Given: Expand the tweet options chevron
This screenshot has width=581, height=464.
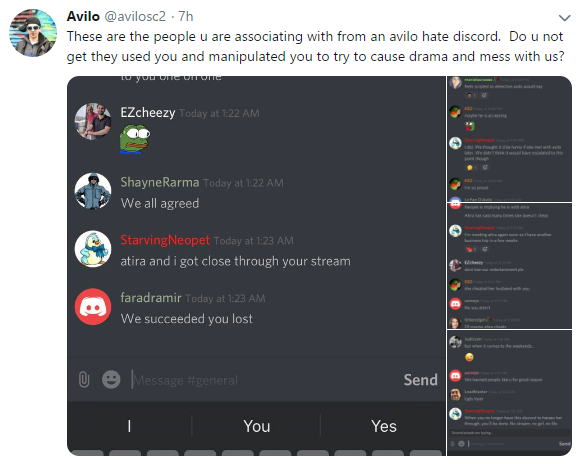Looking at the screenshot, I should (564, 18).
